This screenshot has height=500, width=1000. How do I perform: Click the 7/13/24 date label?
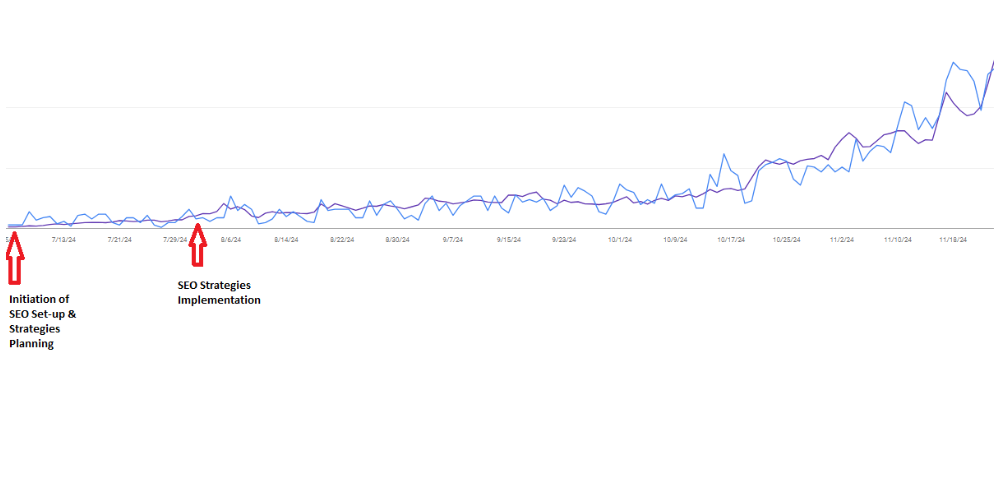64,240
